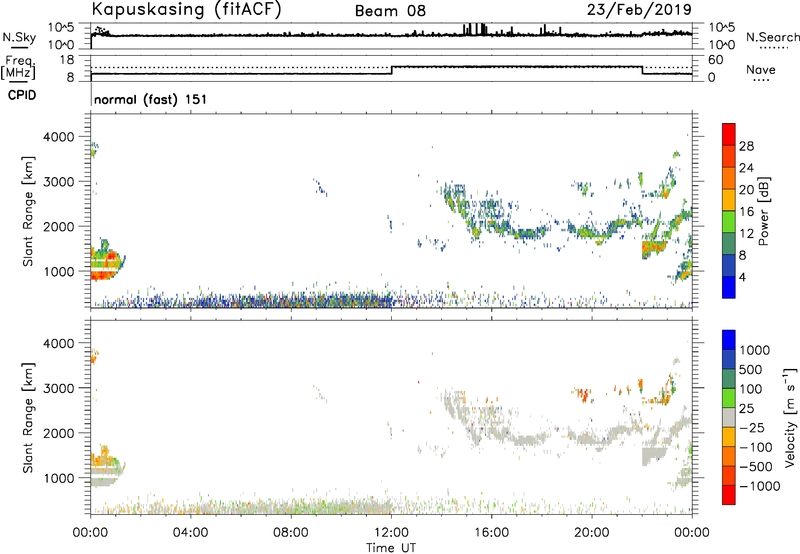Click the 'CPID' label
The image size is (800, 554).
(22, 95)
